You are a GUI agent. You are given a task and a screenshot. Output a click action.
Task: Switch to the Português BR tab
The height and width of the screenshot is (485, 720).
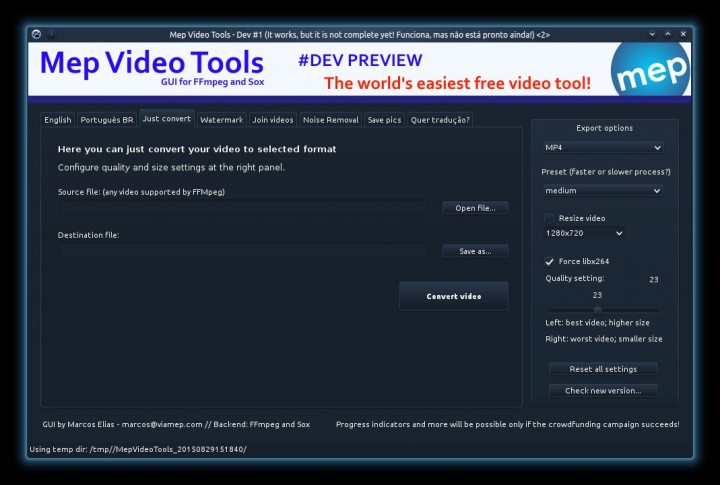(107, 120)
